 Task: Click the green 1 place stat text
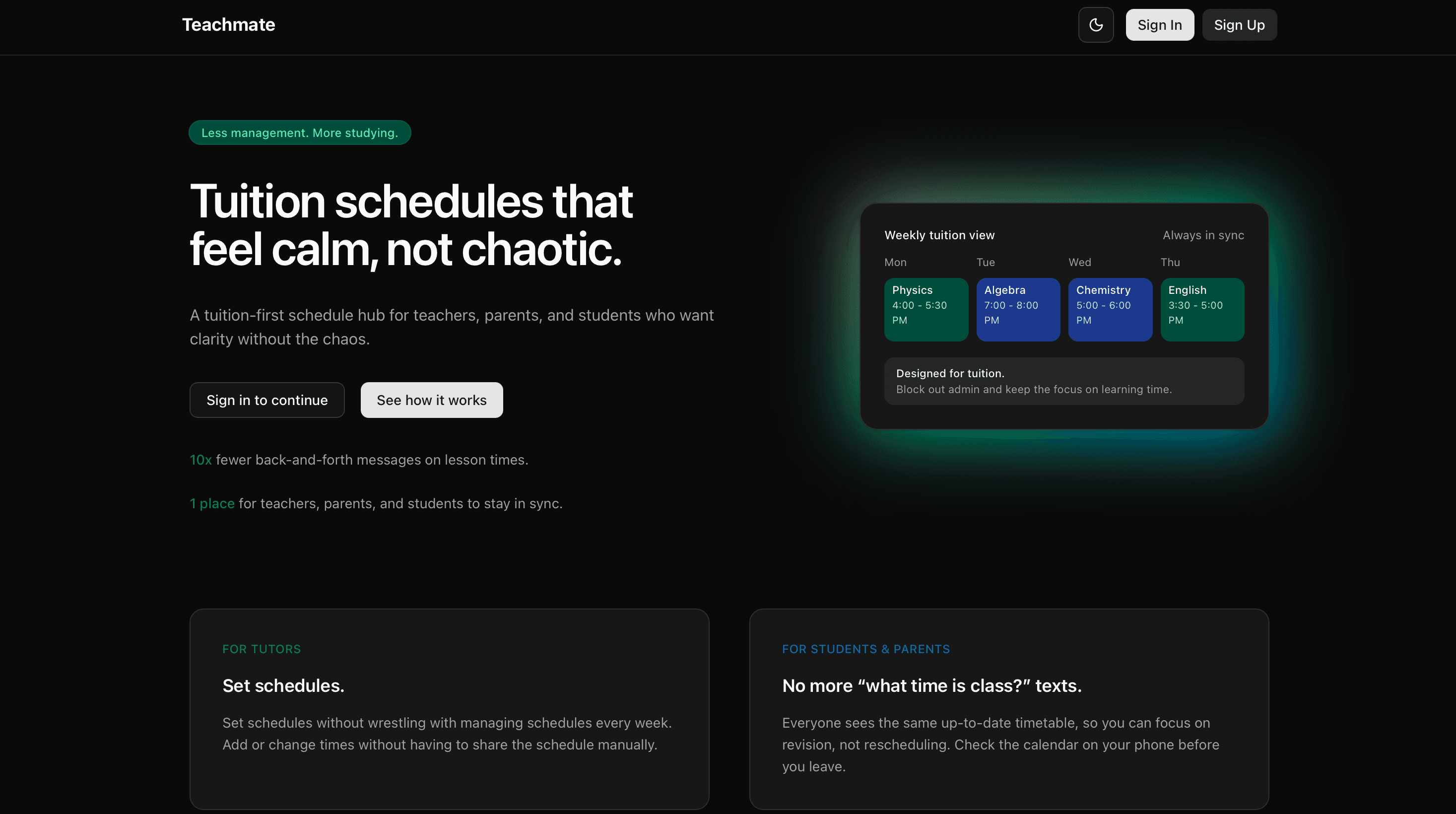[x=212, y=504]
